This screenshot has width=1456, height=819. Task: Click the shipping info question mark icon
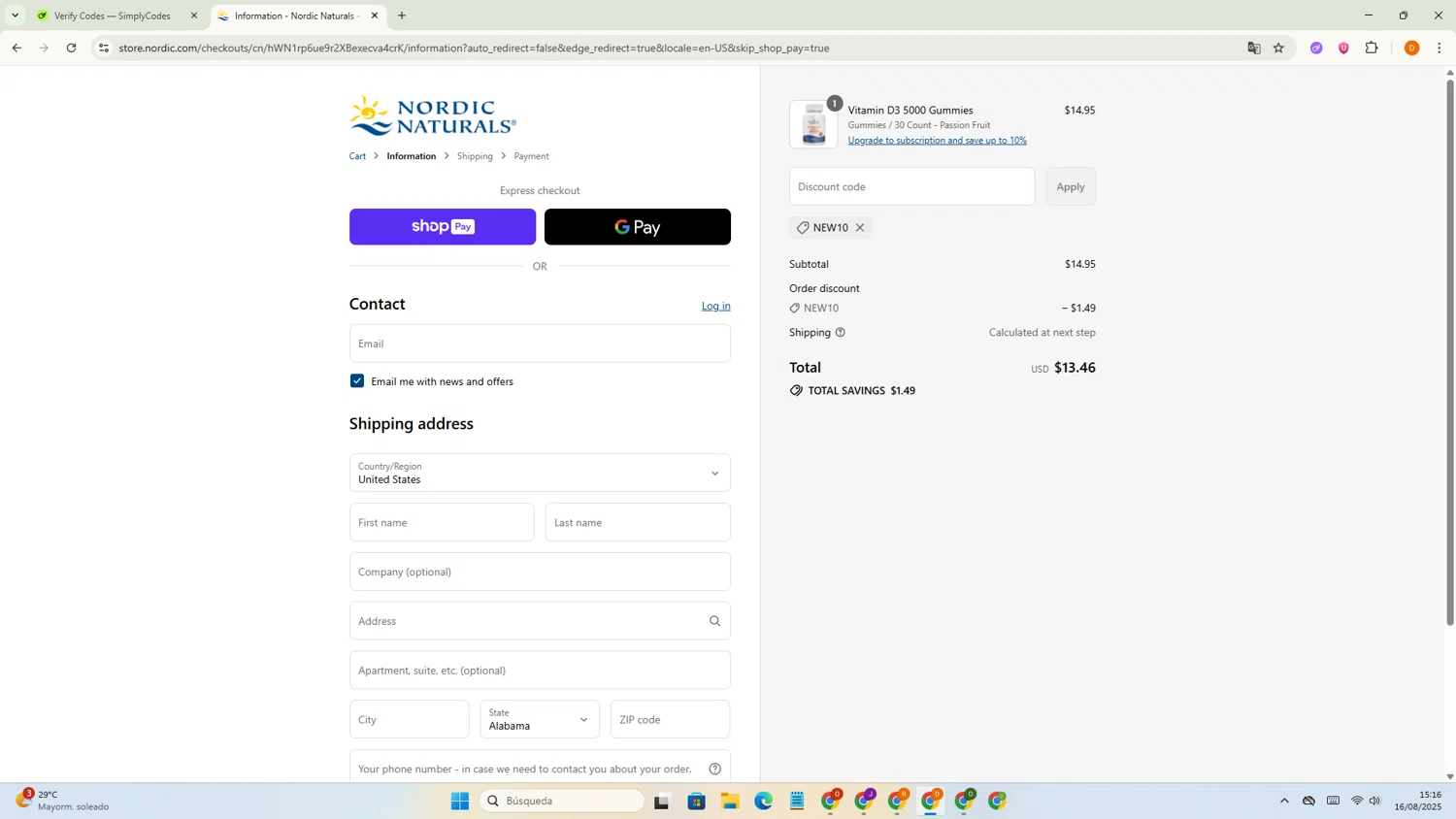(841, 332)
